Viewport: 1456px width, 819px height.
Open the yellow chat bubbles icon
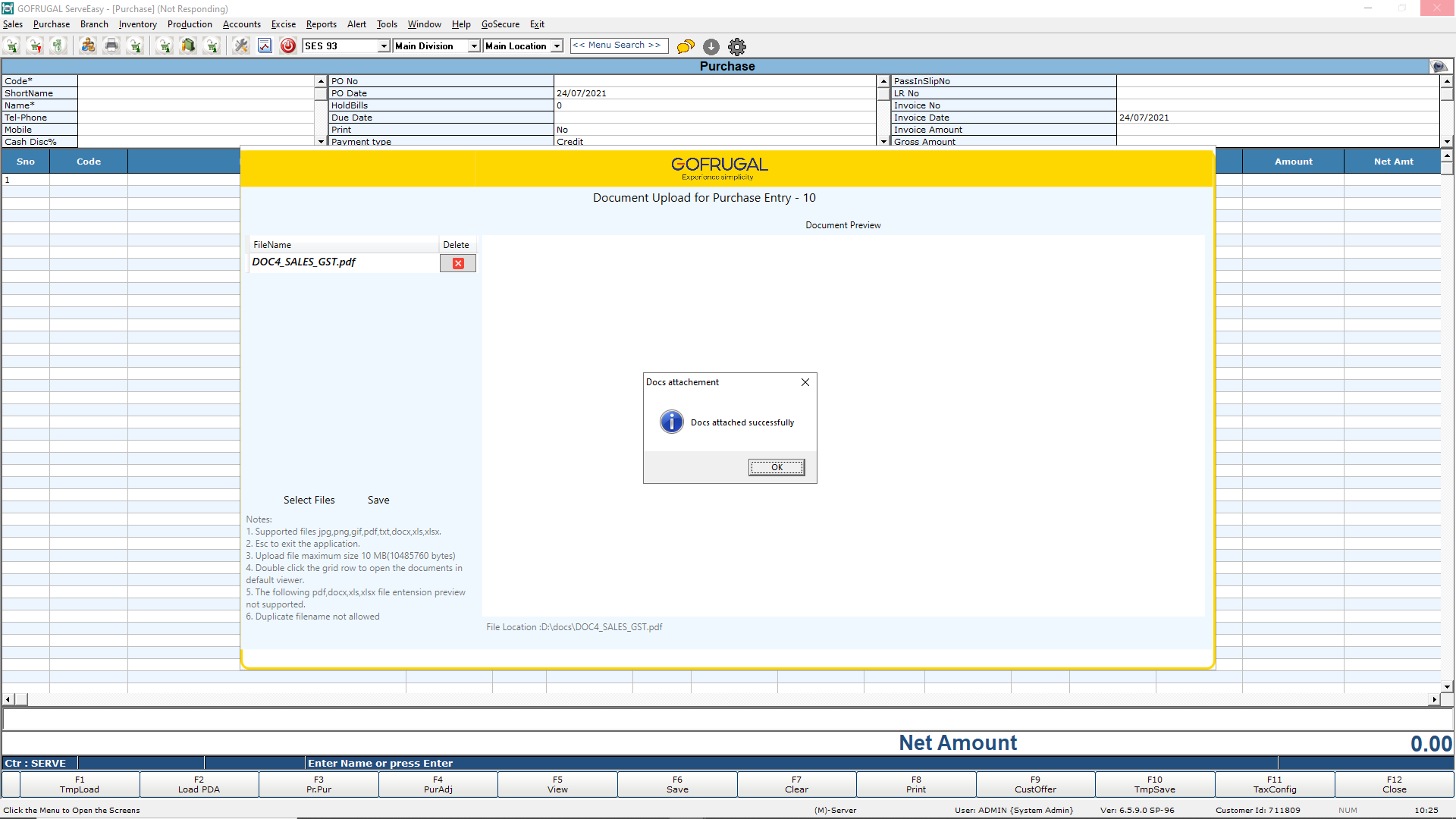point(686,46)
